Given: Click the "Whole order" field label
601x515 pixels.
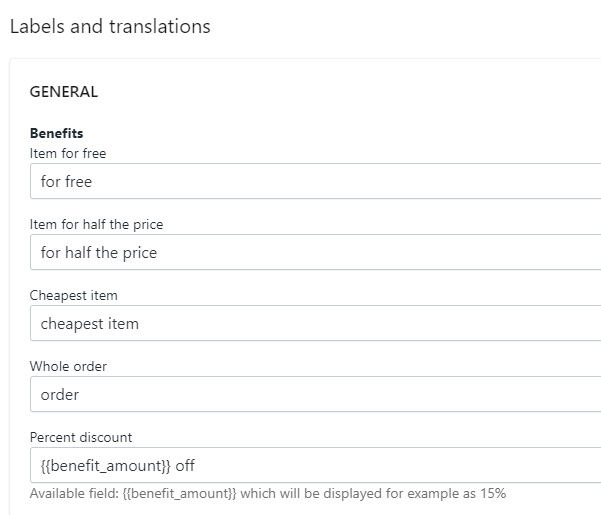Looking at the screenshot, I should 68,367.
